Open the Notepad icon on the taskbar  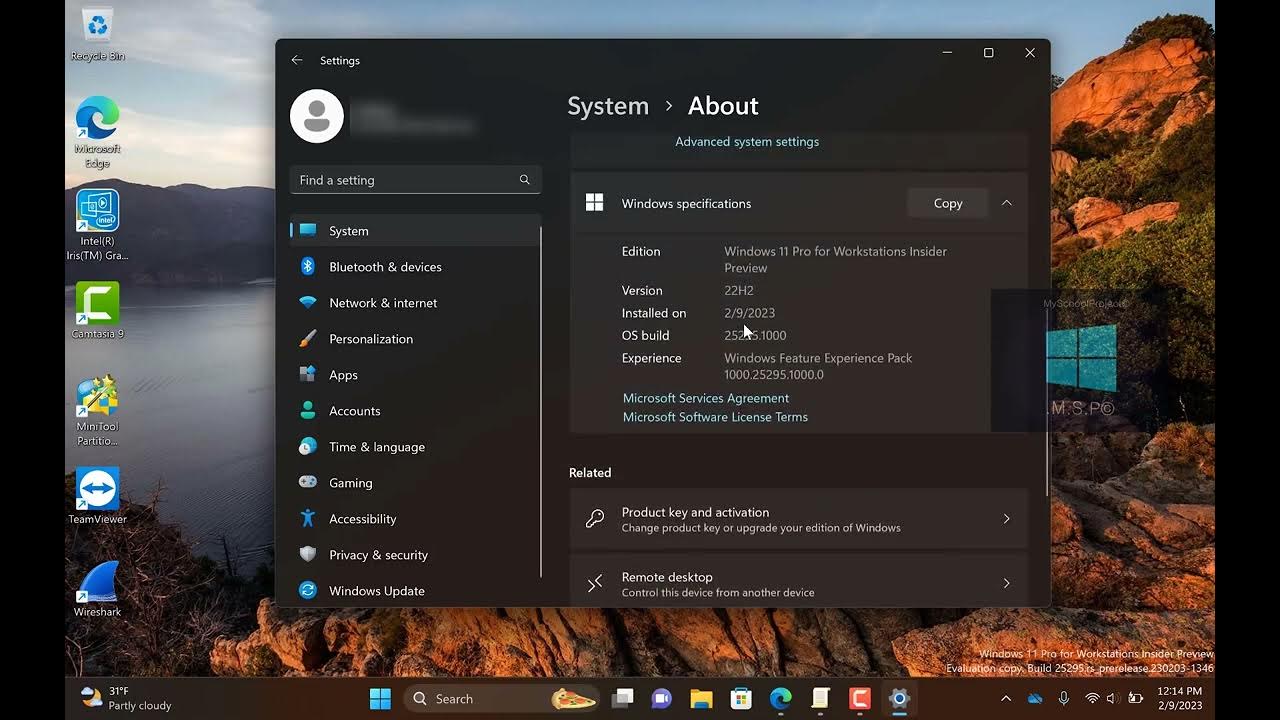[x=820, y=699]
